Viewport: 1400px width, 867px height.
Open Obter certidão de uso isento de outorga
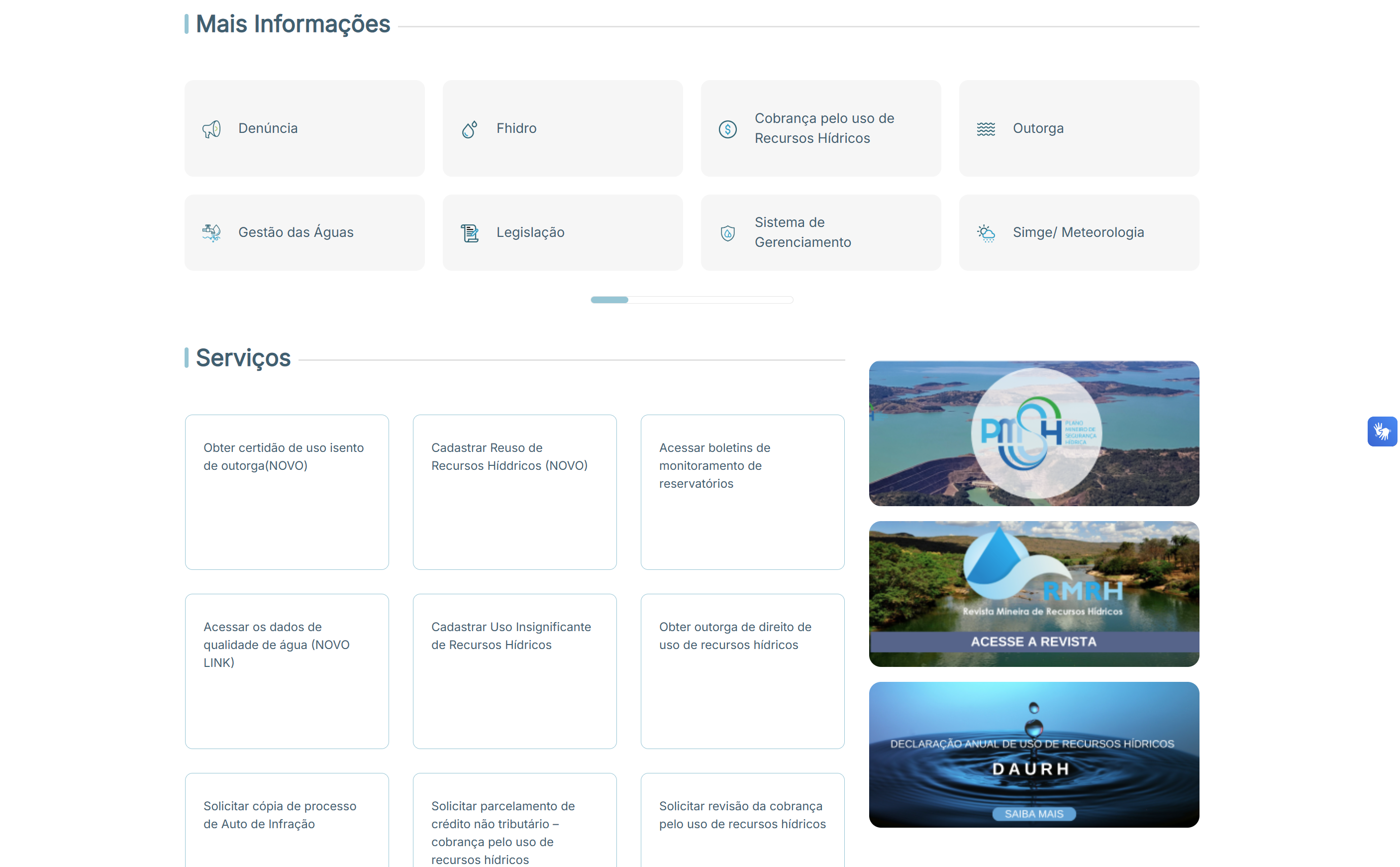[287, 492]
